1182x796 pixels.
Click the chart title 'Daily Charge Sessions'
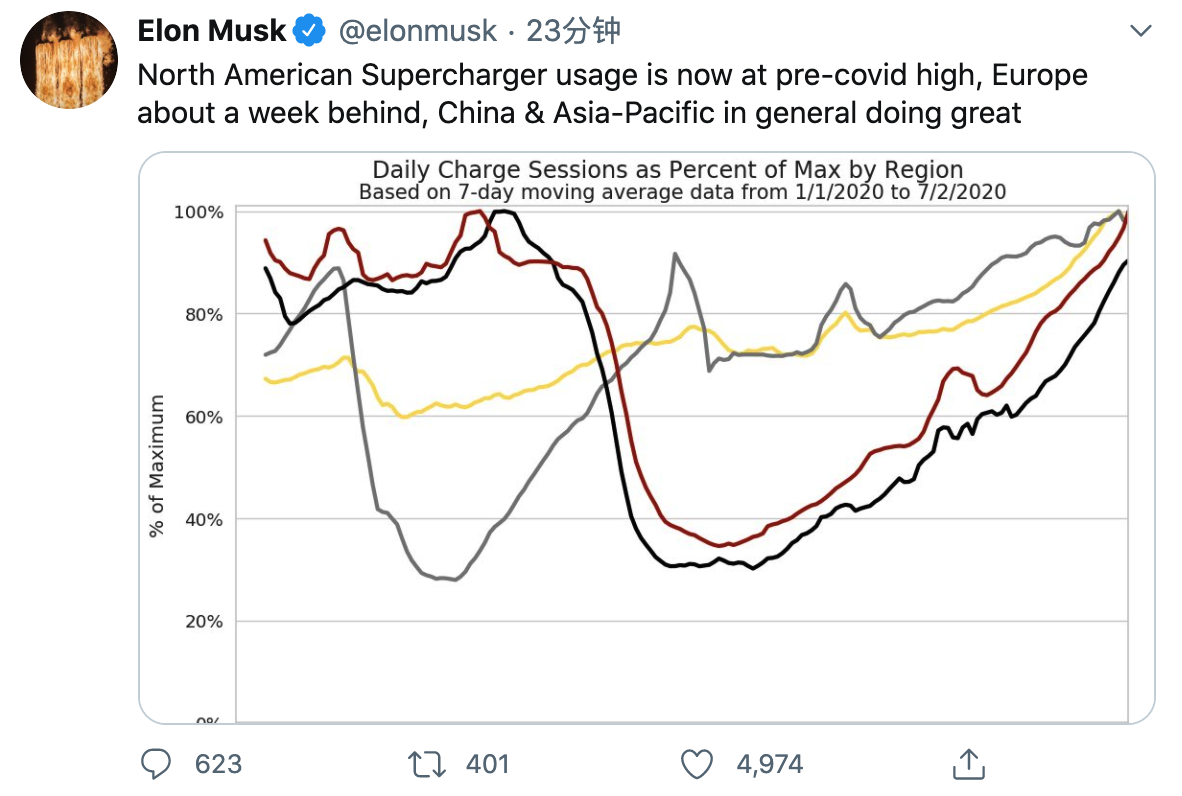coord(668,170)
